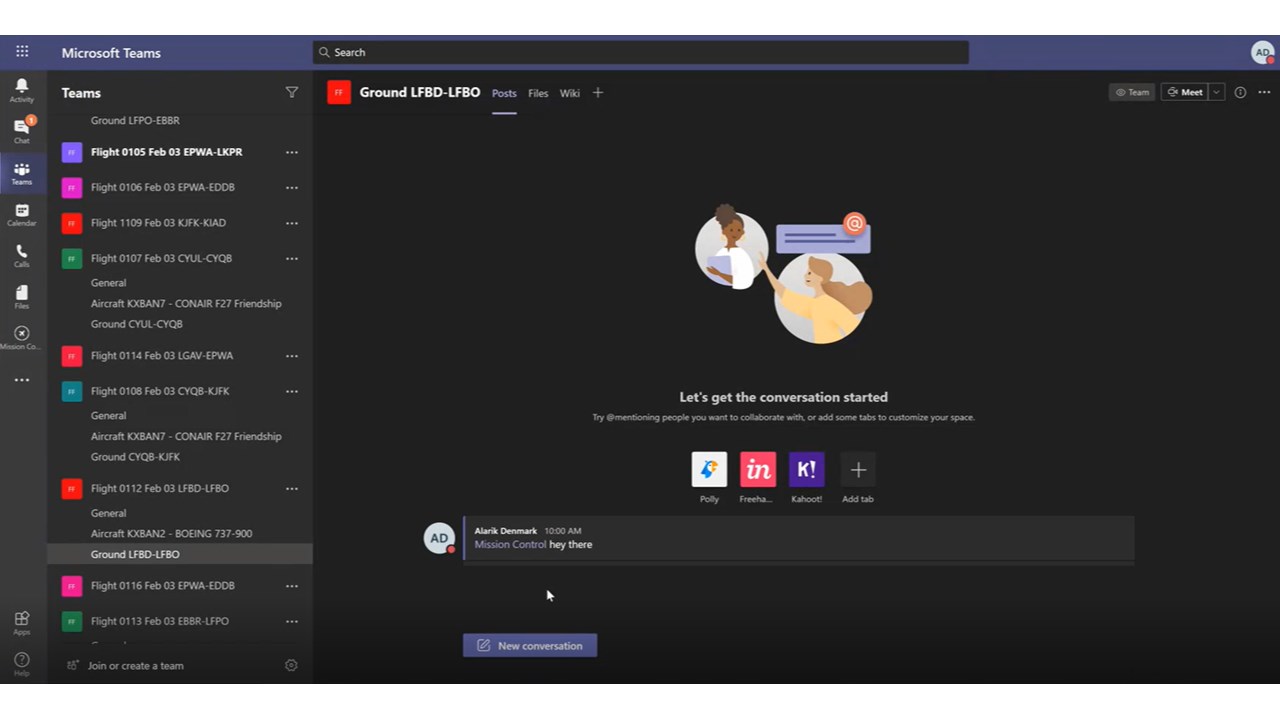Open channel more options ellipsis in header
This screenshot has height=720, width=1280.
point(1264,92)
